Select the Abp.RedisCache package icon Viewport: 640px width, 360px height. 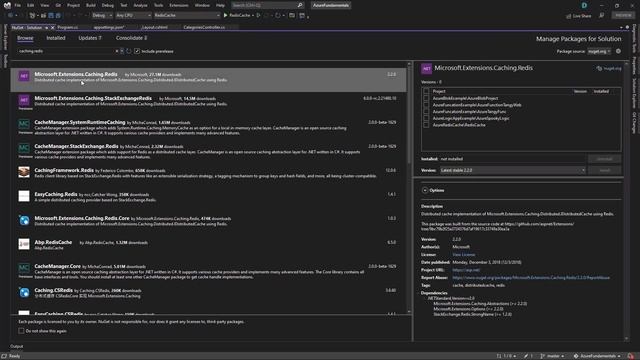point(24,244)
